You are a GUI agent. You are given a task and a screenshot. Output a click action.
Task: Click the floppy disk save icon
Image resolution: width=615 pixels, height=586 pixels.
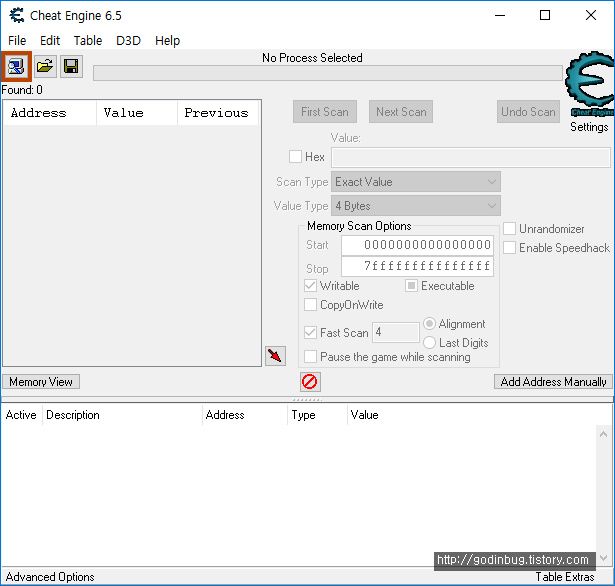[71, 66]
